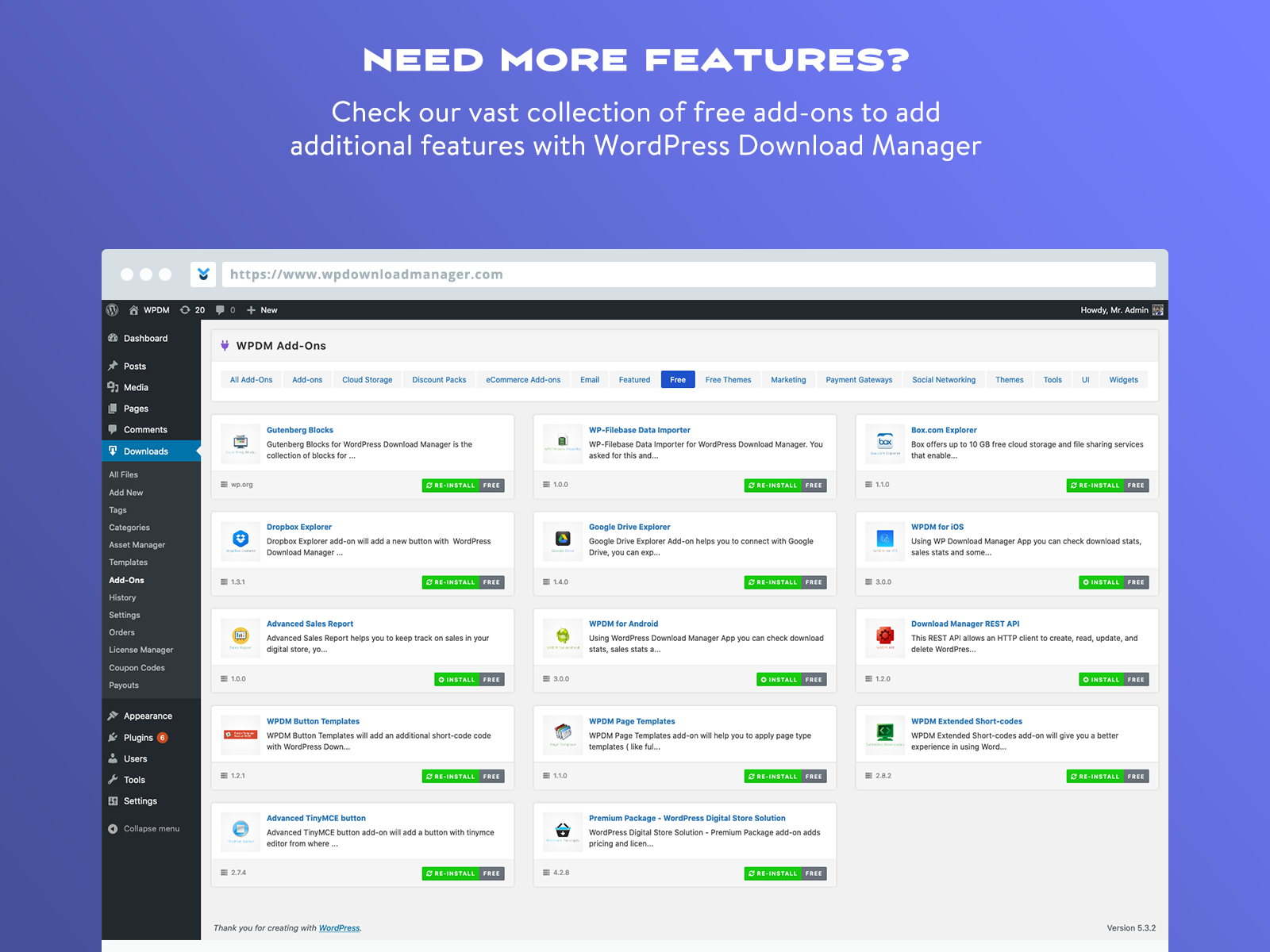The image size is (1270, 952).
Task: Open All Files in Downloads submenu
Action: pos(124,474)
